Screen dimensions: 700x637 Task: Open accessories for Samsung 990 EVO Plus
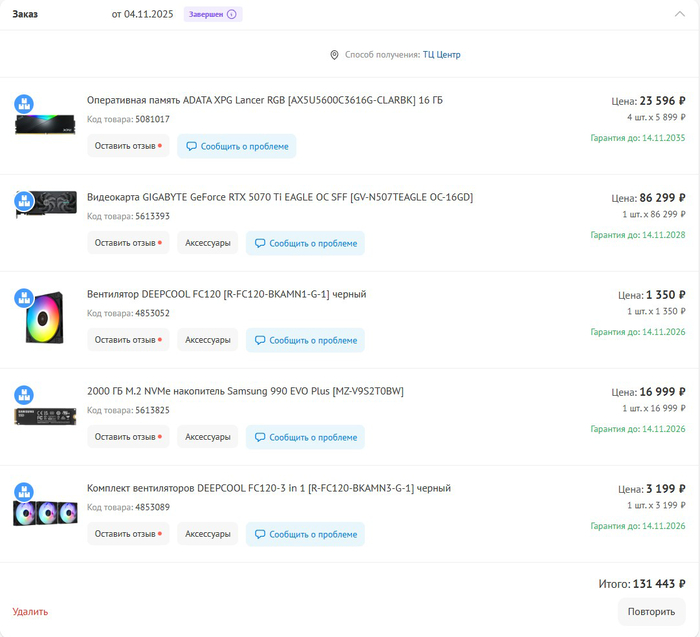pos(208,437)
